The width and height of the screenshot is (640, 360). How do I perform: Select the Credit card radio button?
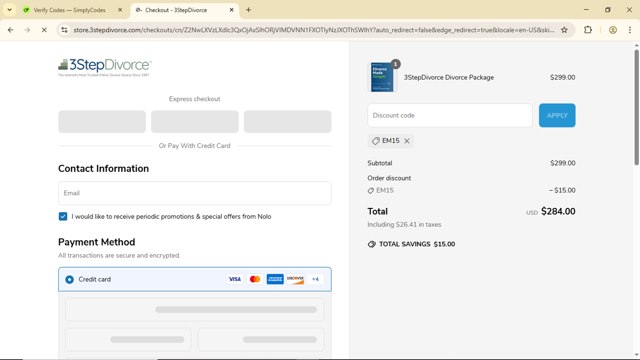[69, 279]
